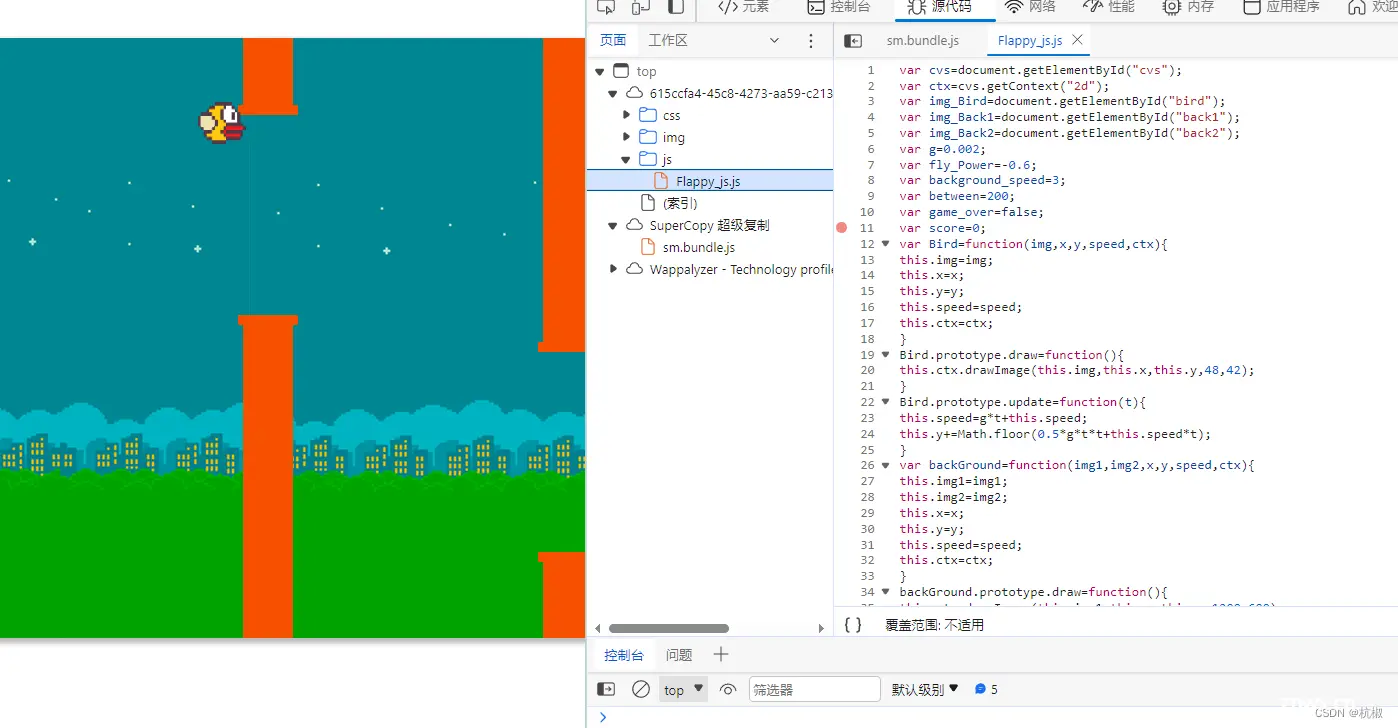Open the 元素 (Elements) panel tab
Image resolution: width=1398 pixels, height=728 pixels.
click(744, 7)
